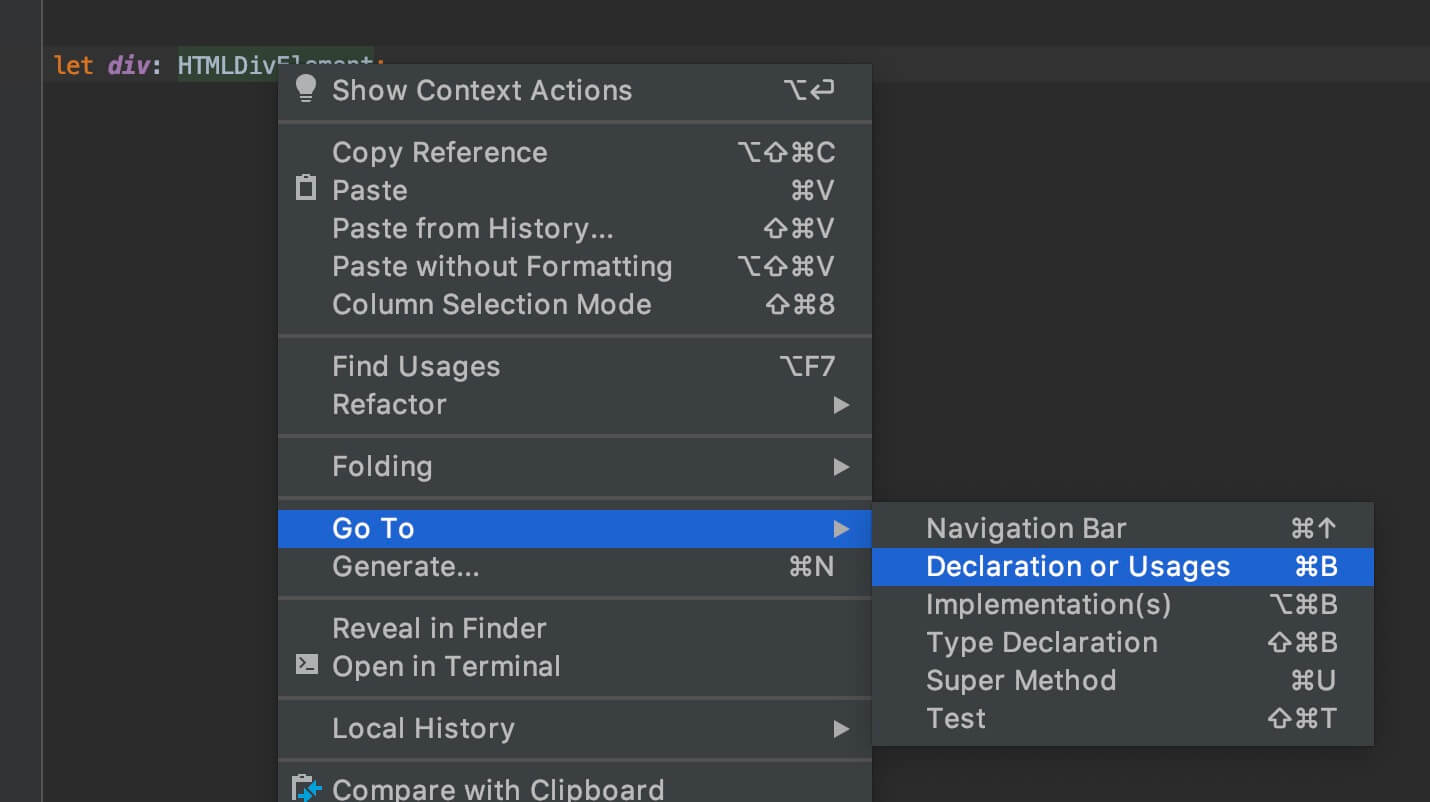Click the Paste clipboard icon
Viewport: 1430px width, 802px height.
(x=306, y=188)
